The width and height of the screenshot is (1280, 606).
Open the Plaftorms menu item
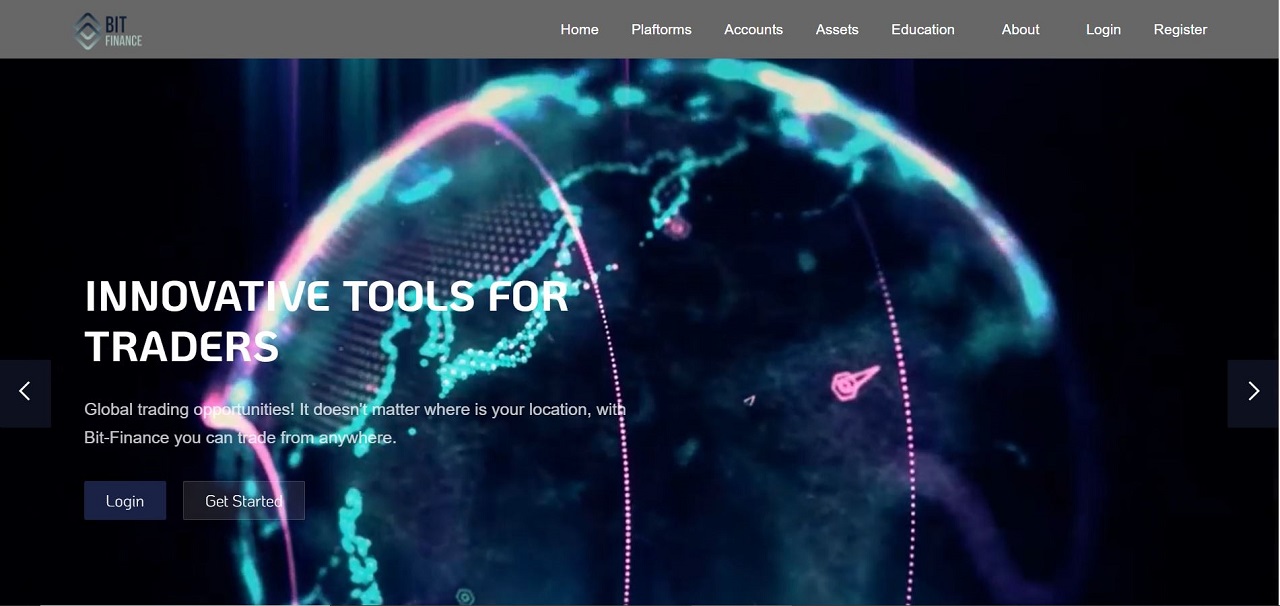[x=661, y=30]
